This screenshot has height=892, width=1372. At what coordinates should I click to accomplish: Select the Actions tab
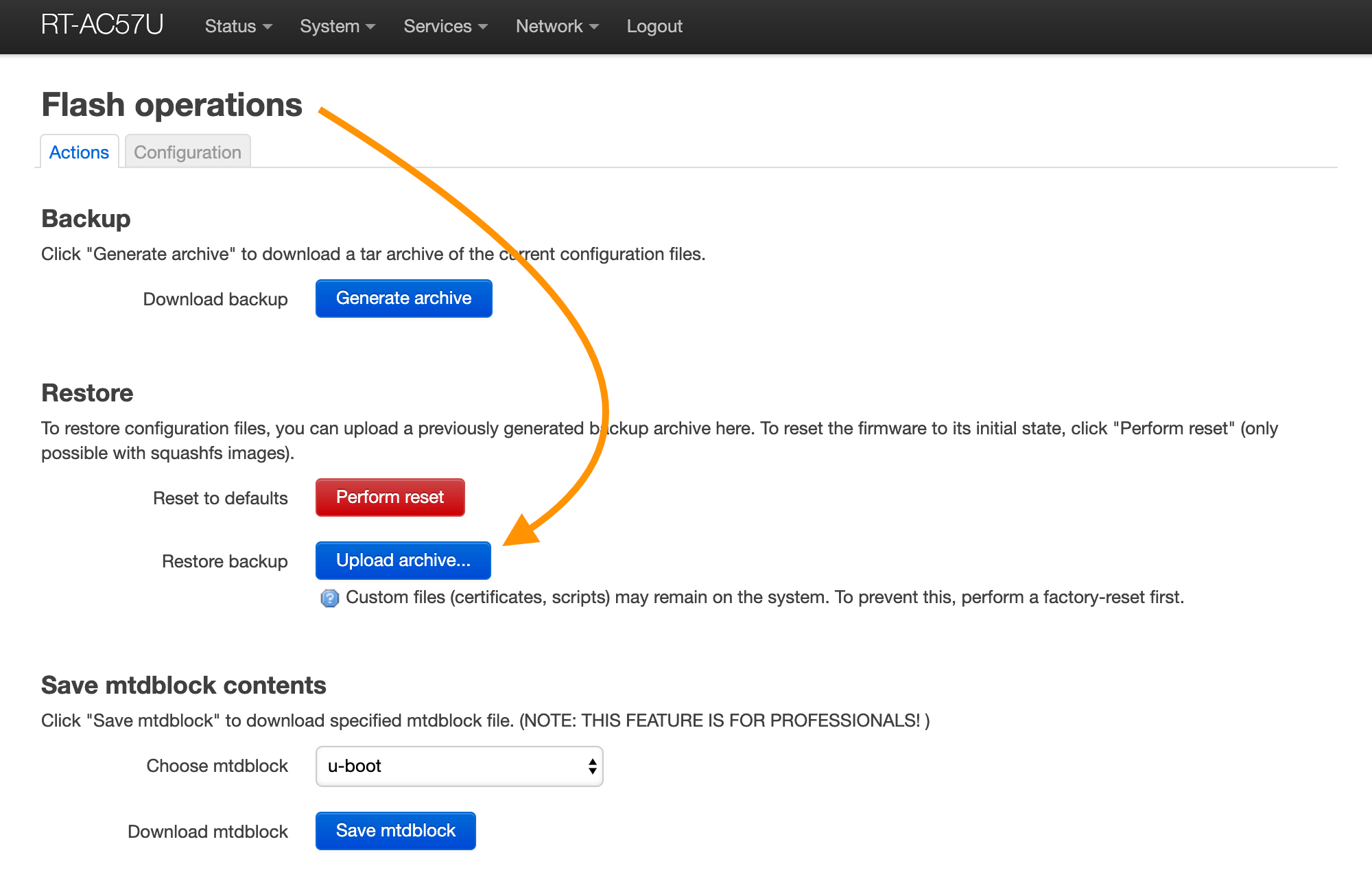coord(79,152)
